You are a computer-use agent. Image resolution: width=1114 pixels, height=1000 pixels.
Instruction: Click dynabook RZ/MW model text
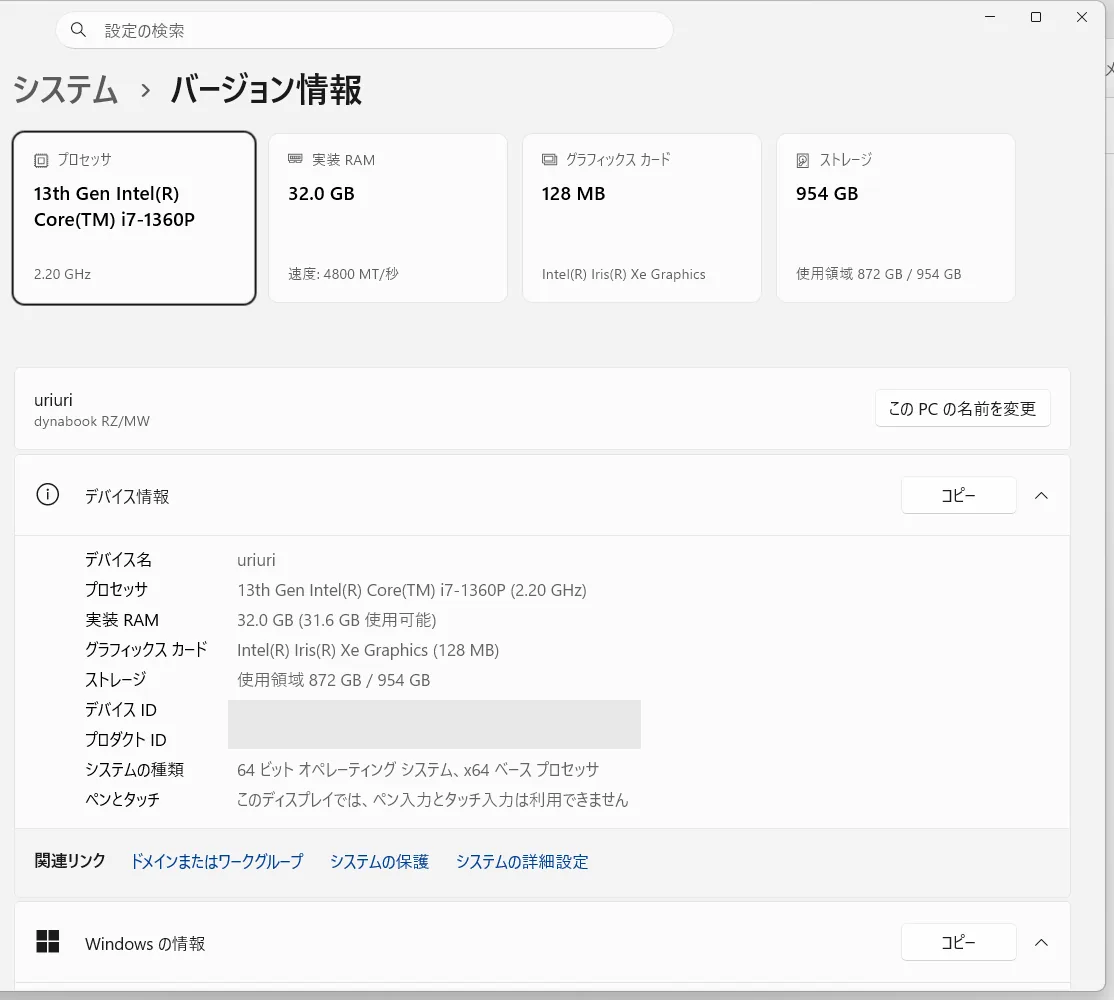92,421
